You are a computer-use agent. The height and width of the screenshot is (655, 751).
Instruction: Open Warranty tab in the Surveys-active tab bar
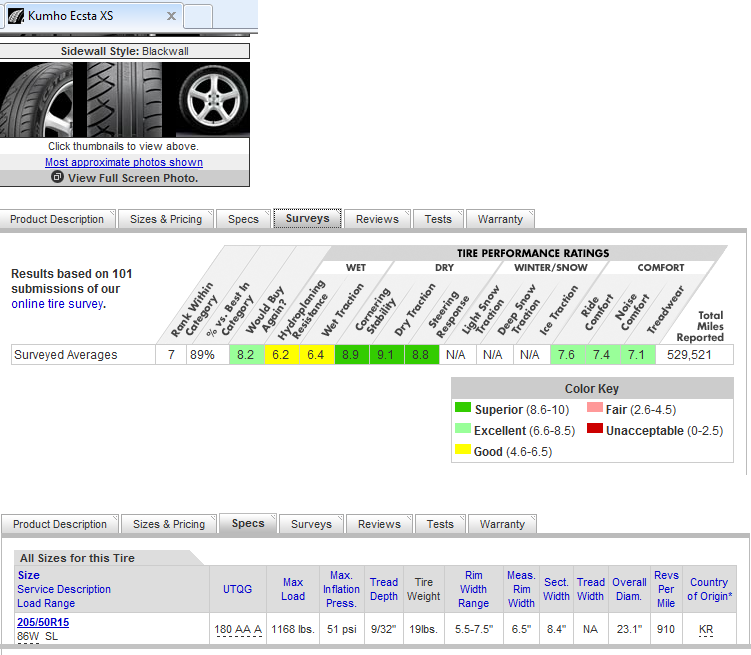(500, 219)
